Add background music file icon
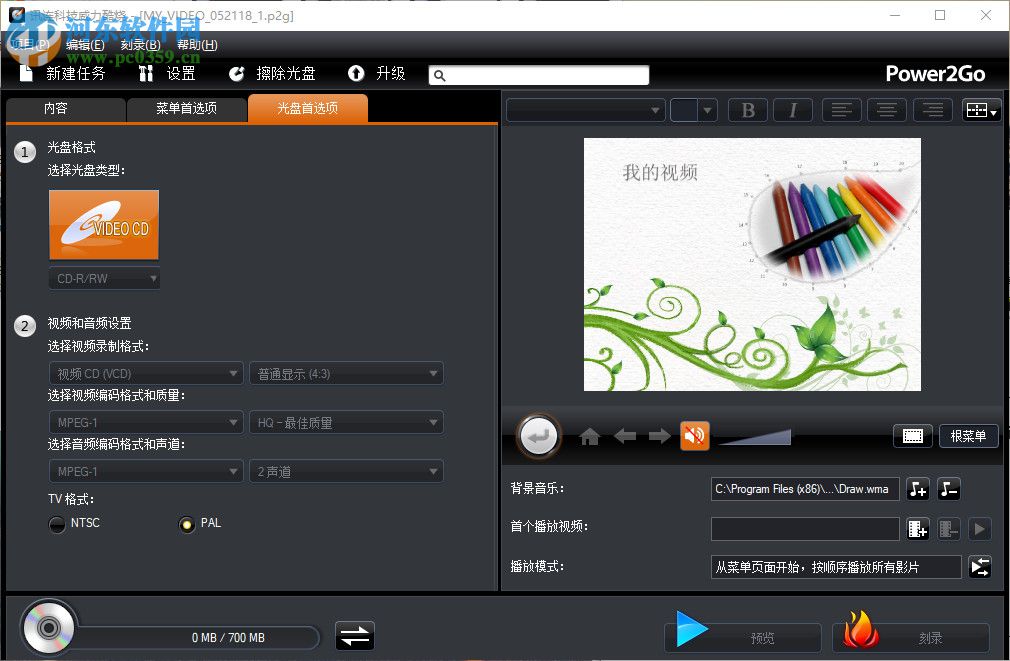Viewport: 1010px width, 661px height. tap(918, 489)
